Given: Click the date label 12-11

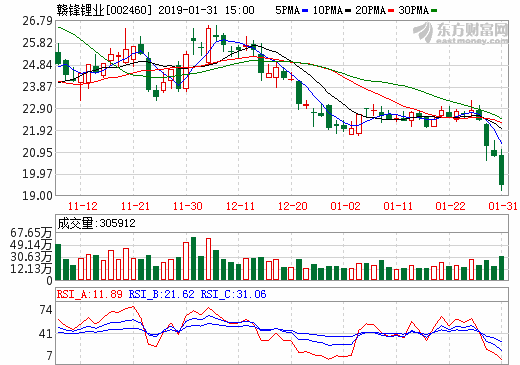Looking at the screenshot, I should [240, 206].
